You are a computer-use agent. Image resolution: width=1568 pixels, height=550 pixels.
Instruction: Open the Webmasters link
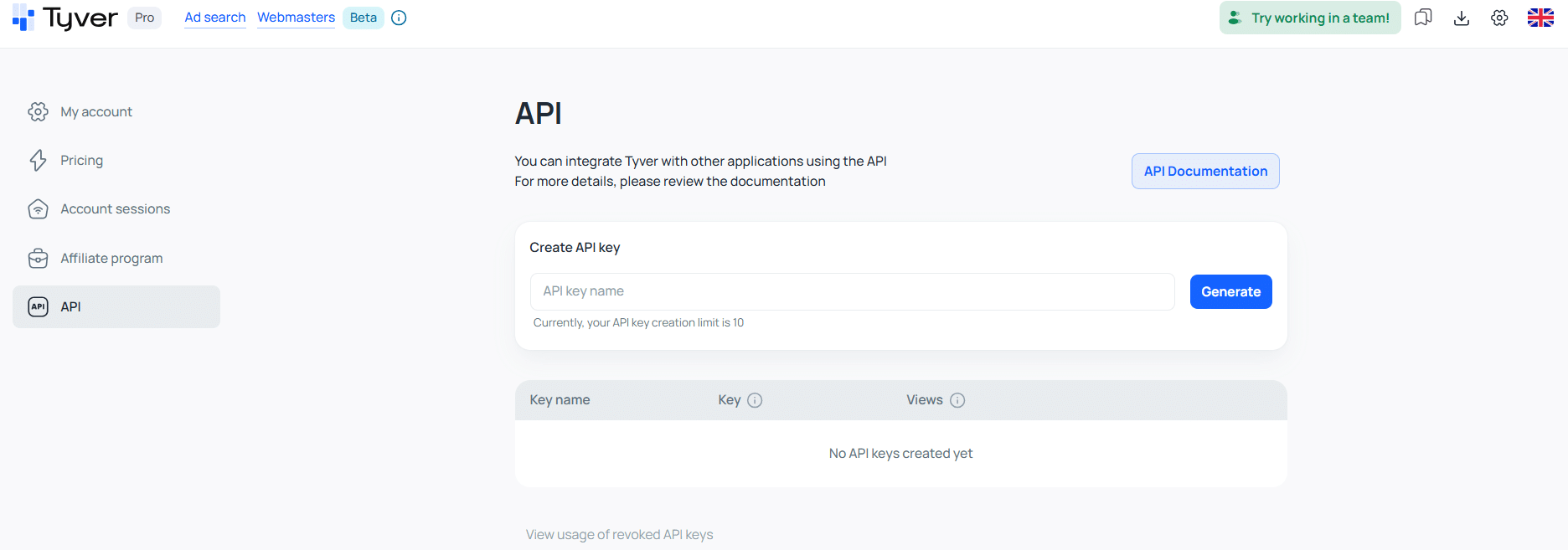[296, 18]
